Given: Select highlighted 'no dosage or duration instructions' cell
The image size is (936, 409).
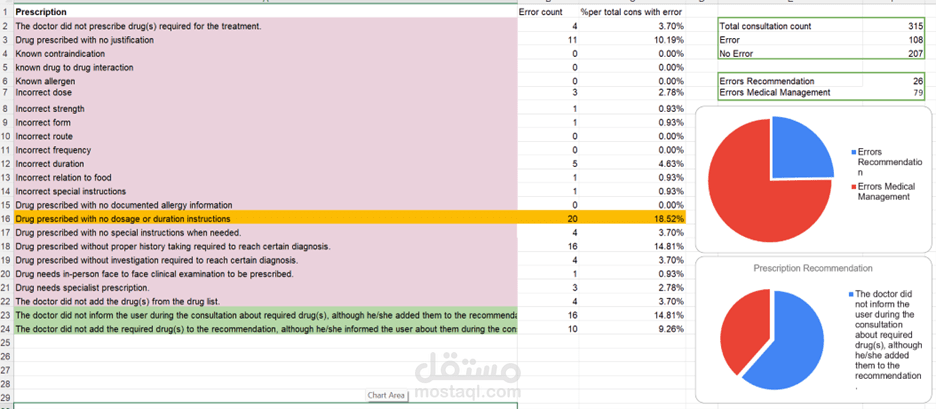Looking at the screenshot, I should [266, 219].
